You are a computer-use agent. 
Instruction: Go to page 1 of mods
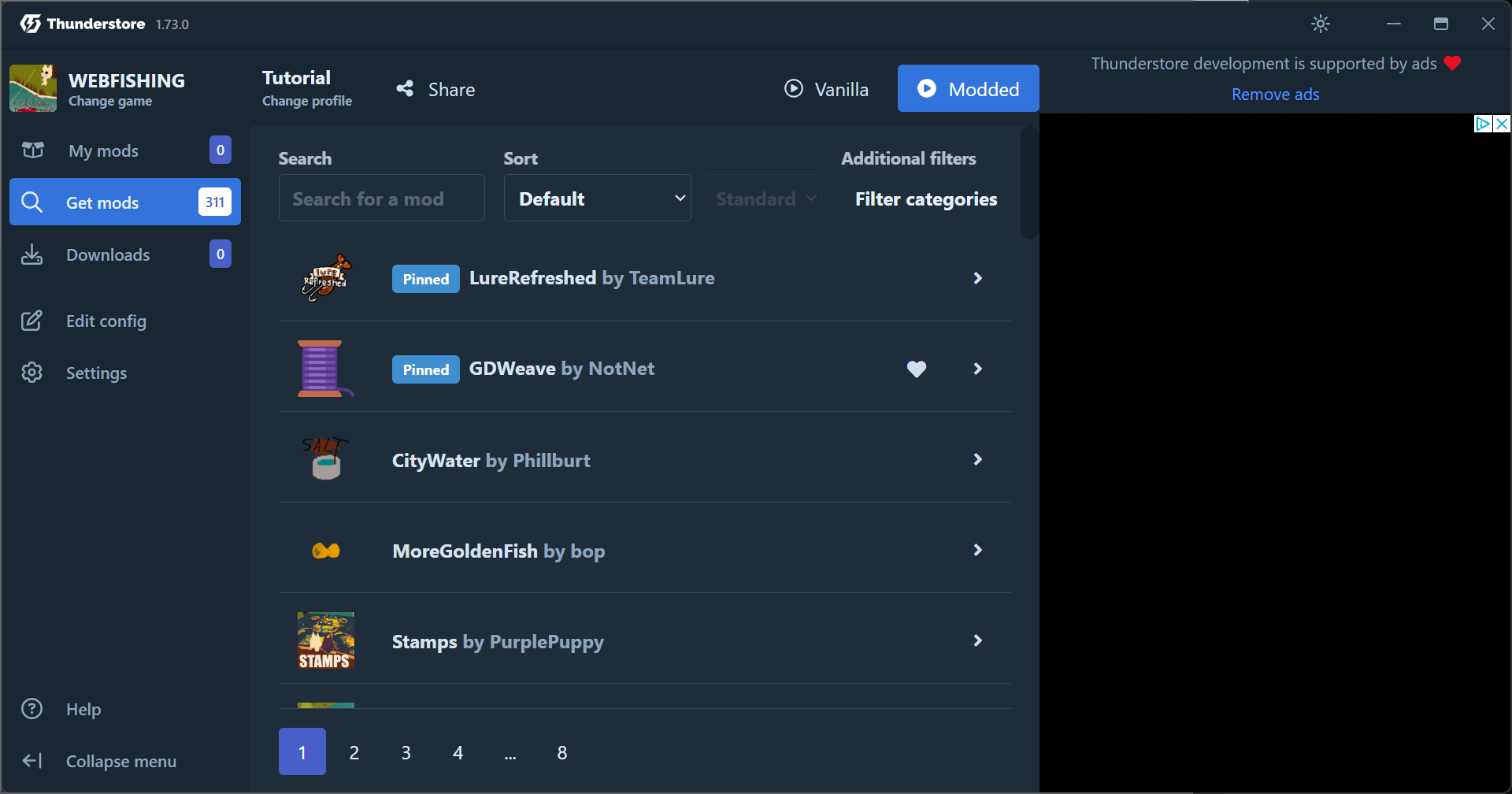tap(302, 751)
